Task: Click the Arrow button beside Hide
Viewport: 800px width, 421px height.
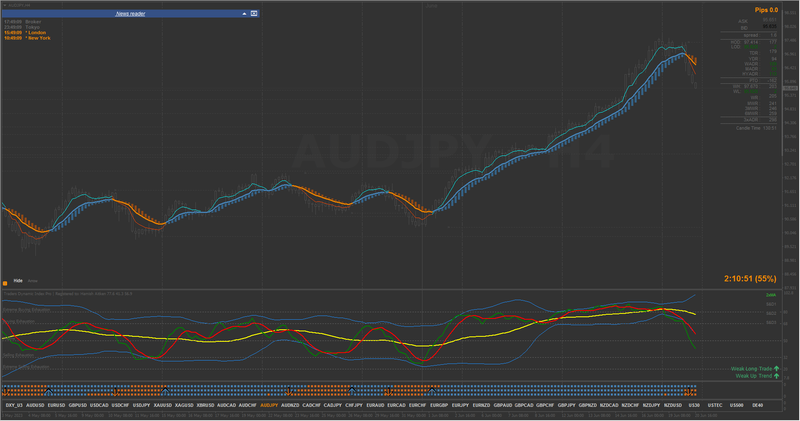Action: coord(33,281)
